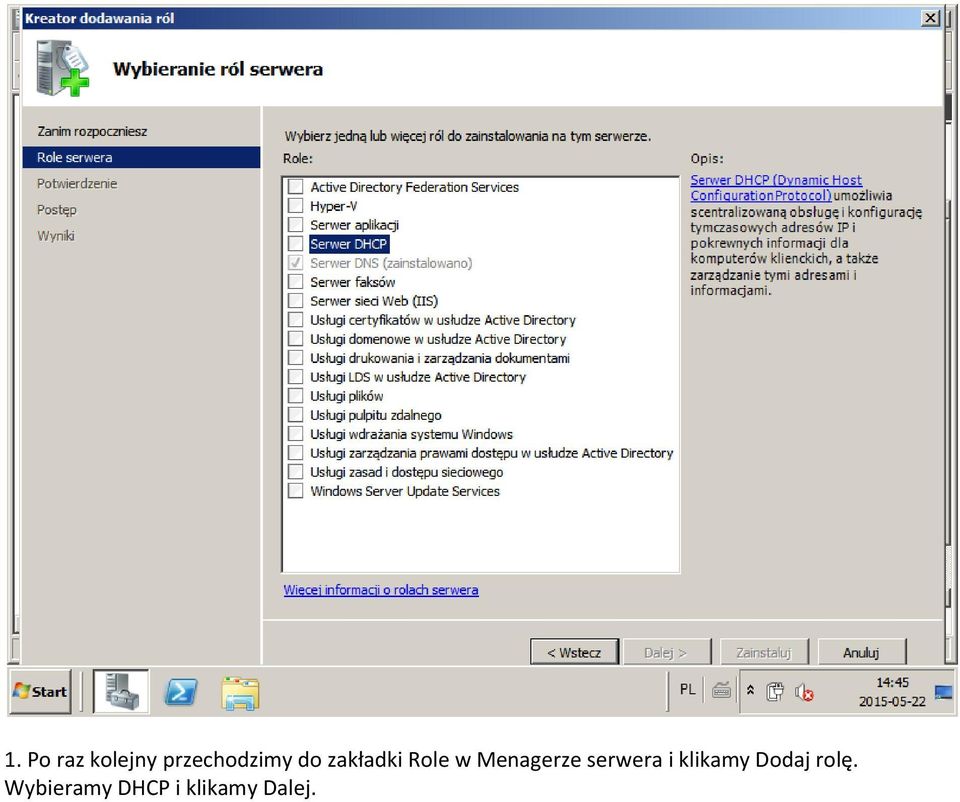Select the Hyper-V role label
The image size is (960, 802).
334,206
